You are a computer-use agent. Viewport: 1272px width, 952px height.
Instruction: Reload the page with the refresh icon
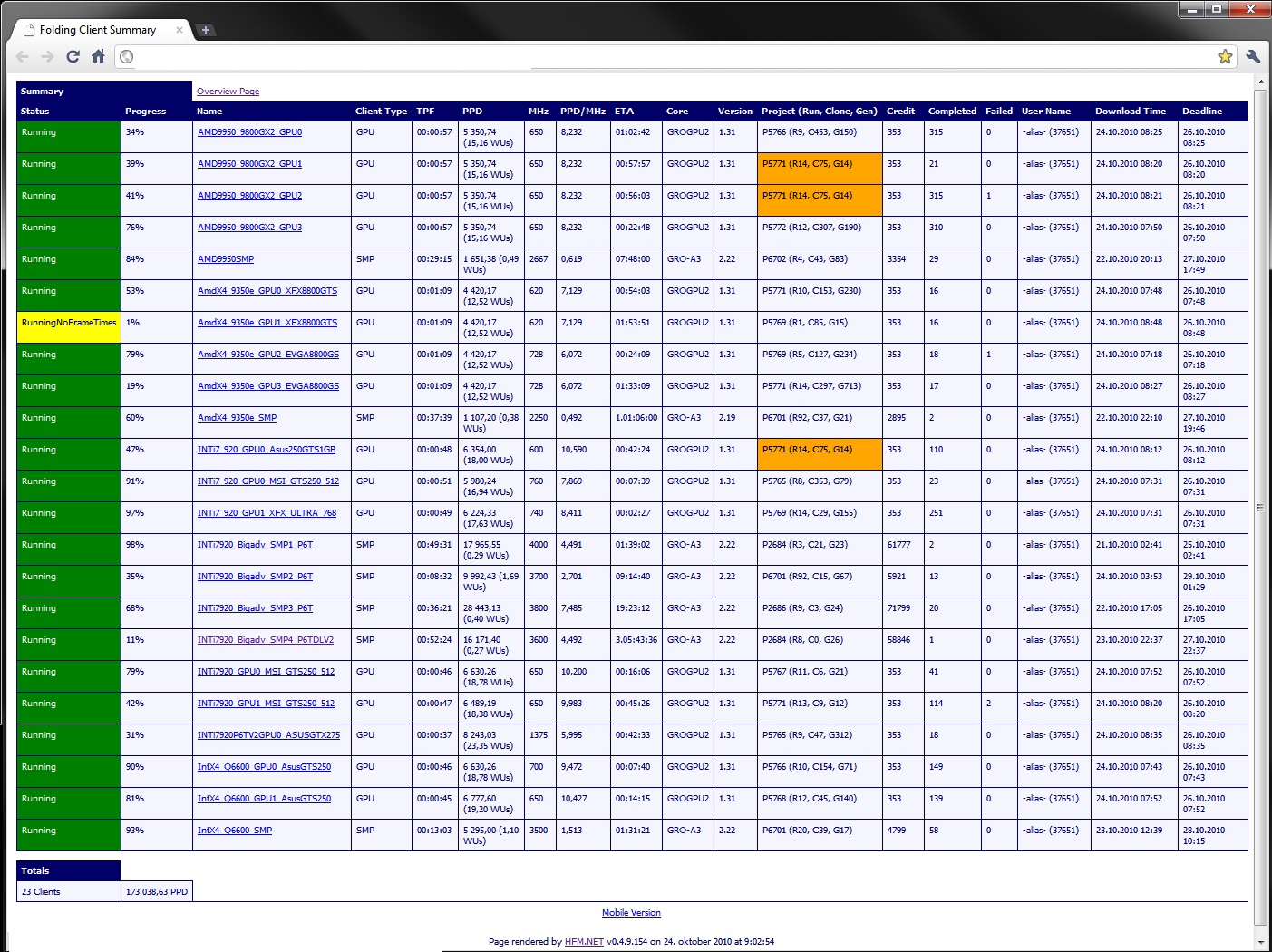[73, 56]
